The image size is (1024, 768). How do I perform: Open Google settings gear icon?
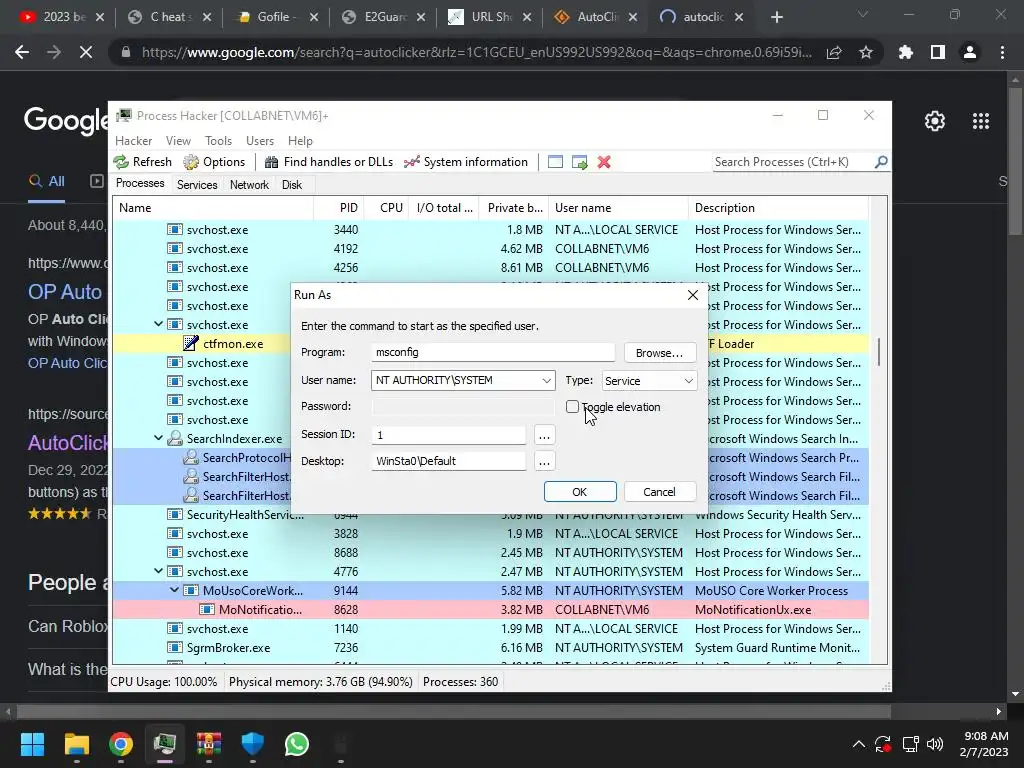tap(935, 121)
